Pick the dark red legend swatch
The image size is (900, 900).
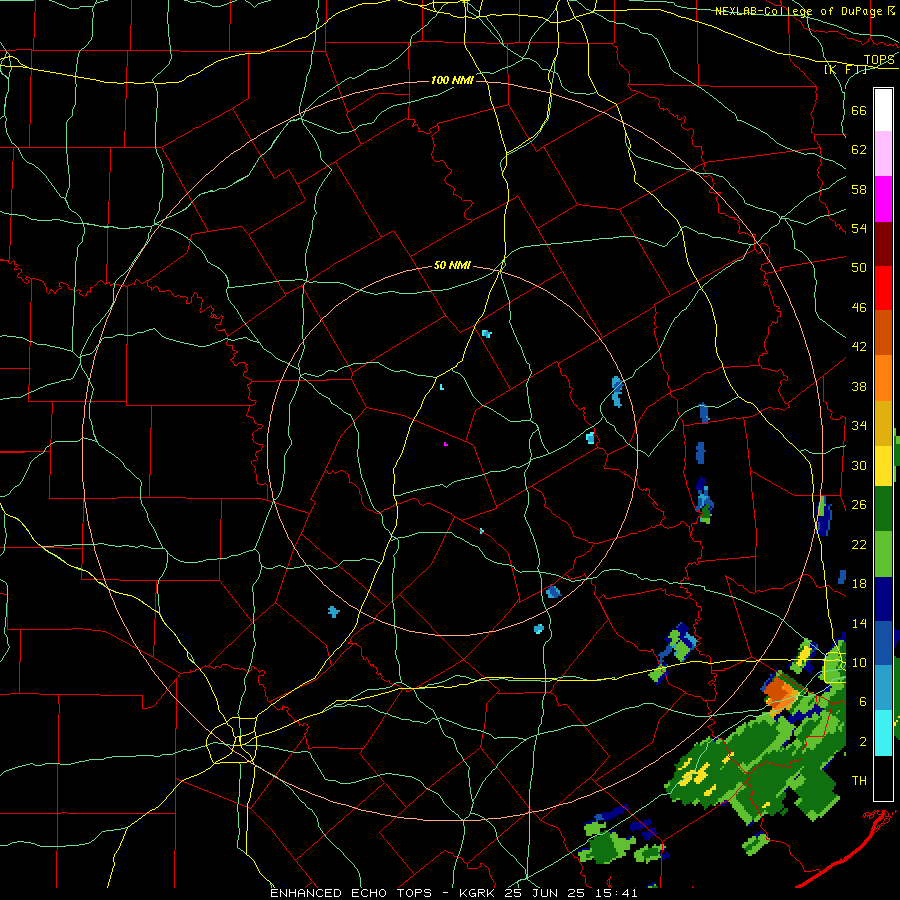click(x=883, y=243)
